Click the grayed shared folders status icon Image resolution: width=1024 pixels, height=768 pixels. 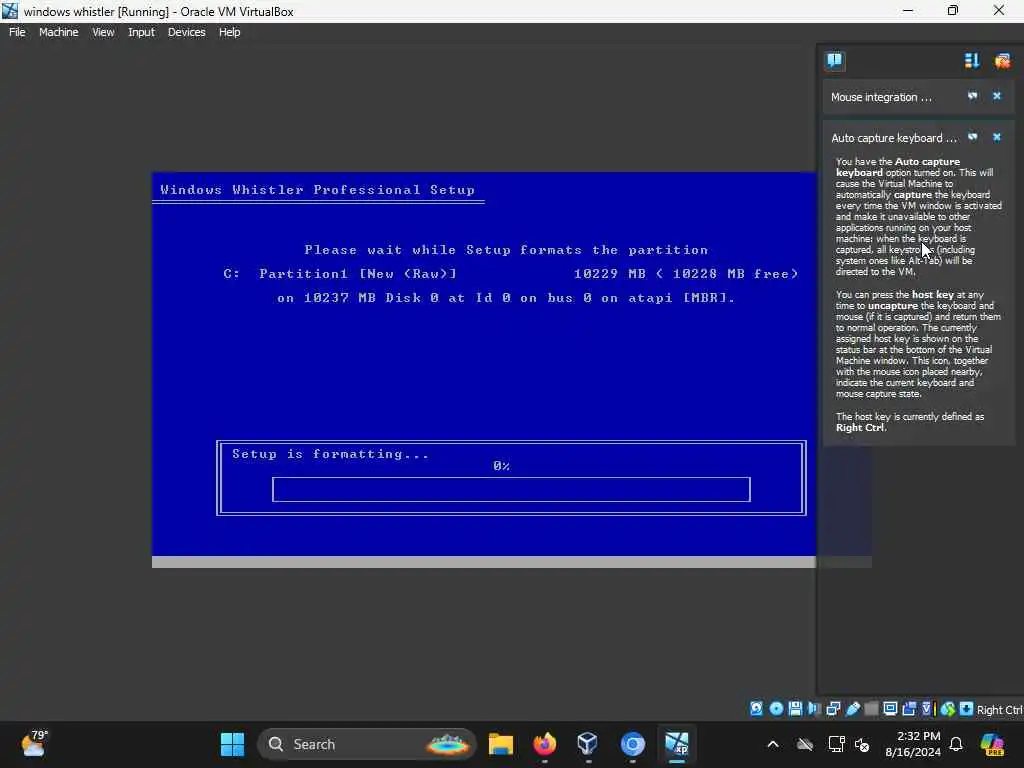coord(871,709)
